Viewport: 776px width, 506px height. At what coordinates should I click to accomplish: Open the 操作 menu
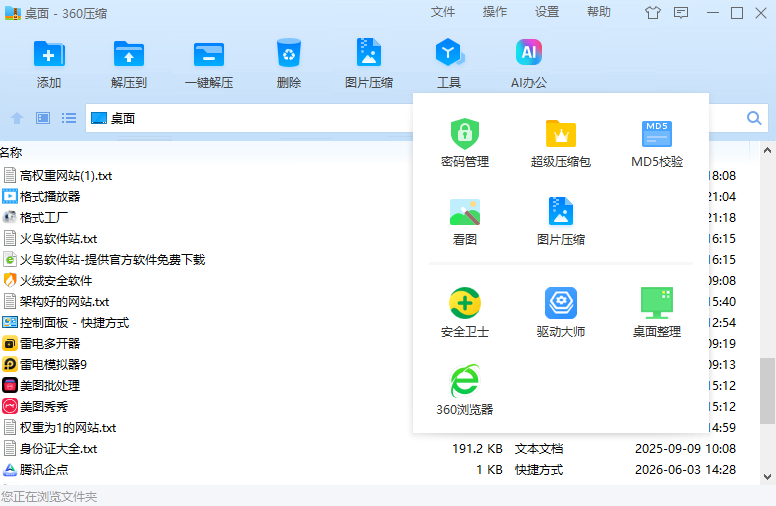coord(494,12)
